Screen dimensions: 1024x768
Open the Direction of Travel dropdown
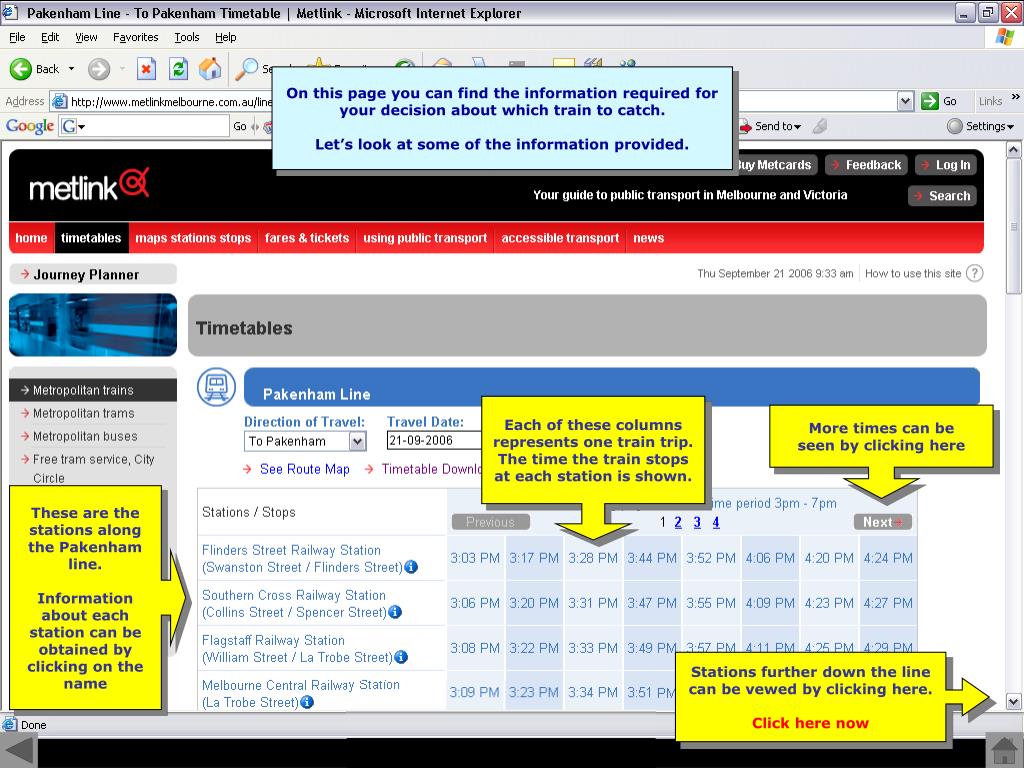point(357,441)
